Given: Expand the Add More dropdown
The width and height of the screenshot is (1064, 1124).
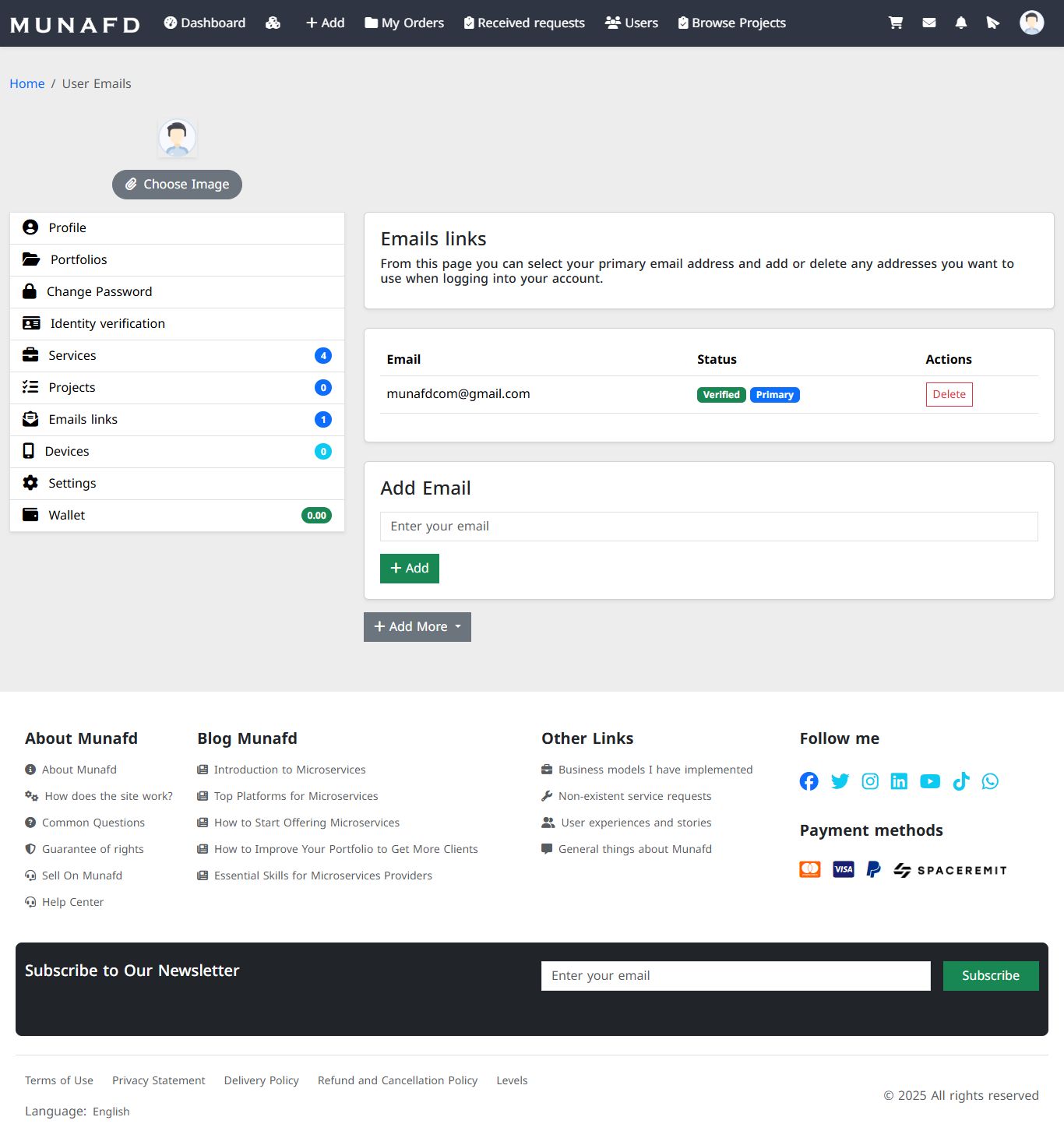Looking at the screenshot, I should click(x=417, y=627).
